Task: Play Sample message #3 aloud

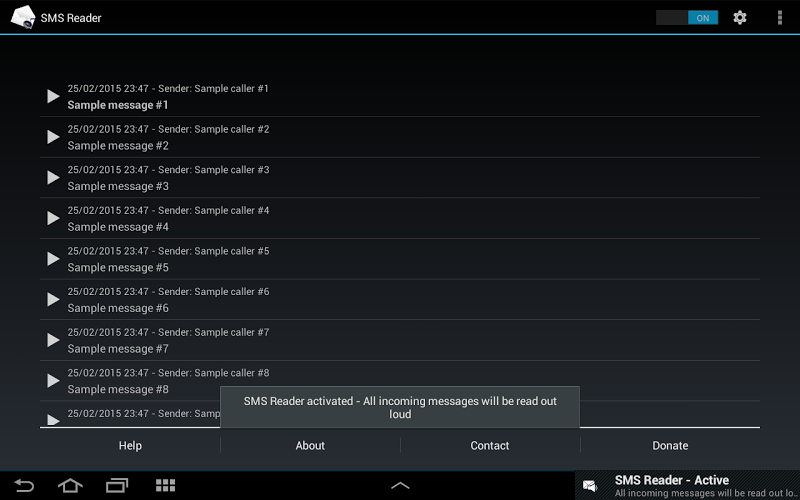Action: click(53, 178)
